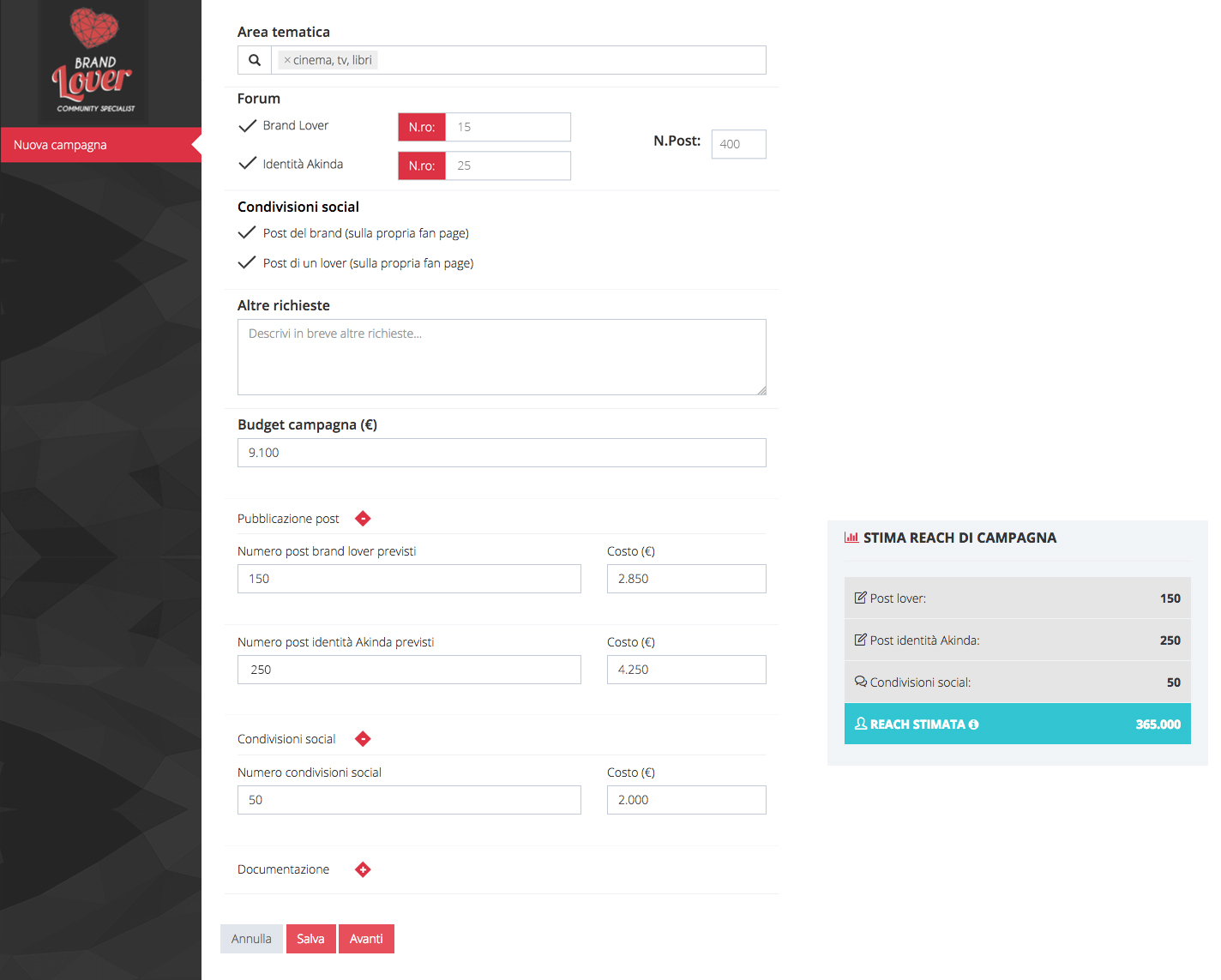Click the search icon in Area tematica
1221x980 pixels.
click(x=255, y=60)
